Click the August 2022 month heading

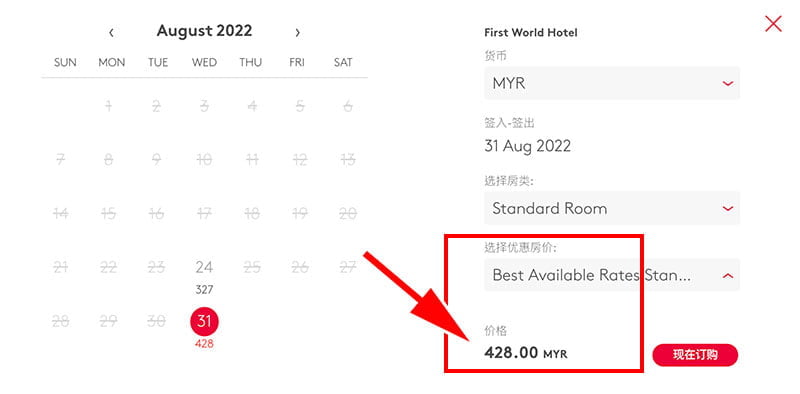click(x=204, y=31)
